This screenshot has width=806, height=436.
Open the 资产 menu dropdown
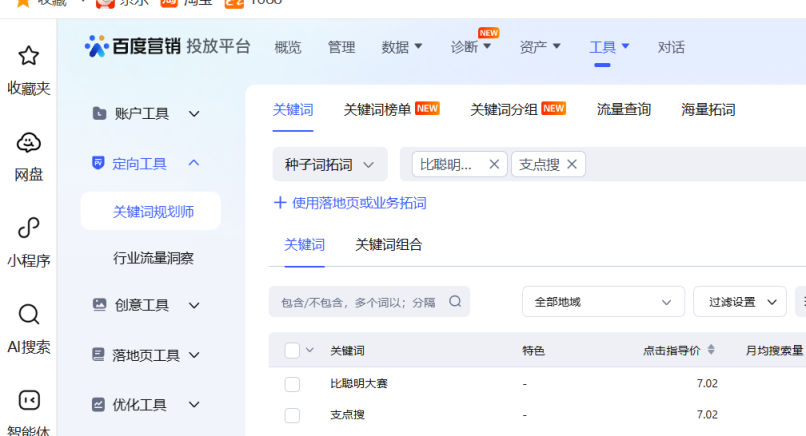540,47
